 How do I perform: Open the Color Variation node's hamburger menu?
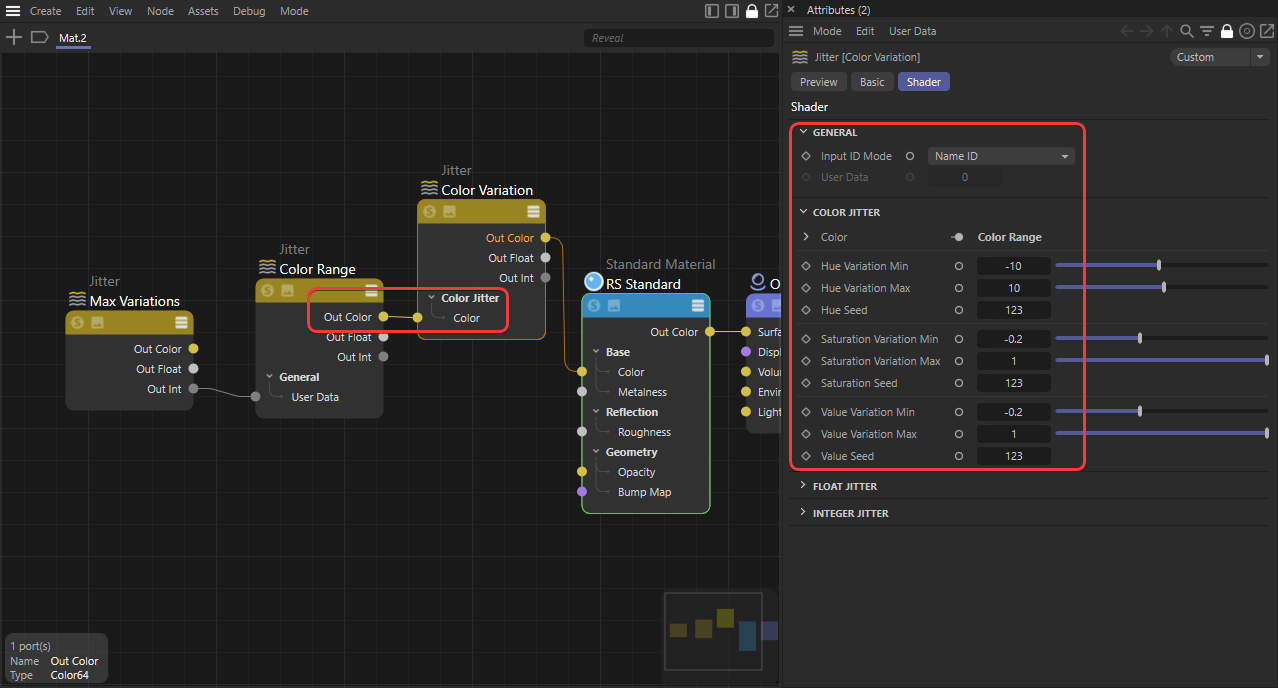point(534,211)
